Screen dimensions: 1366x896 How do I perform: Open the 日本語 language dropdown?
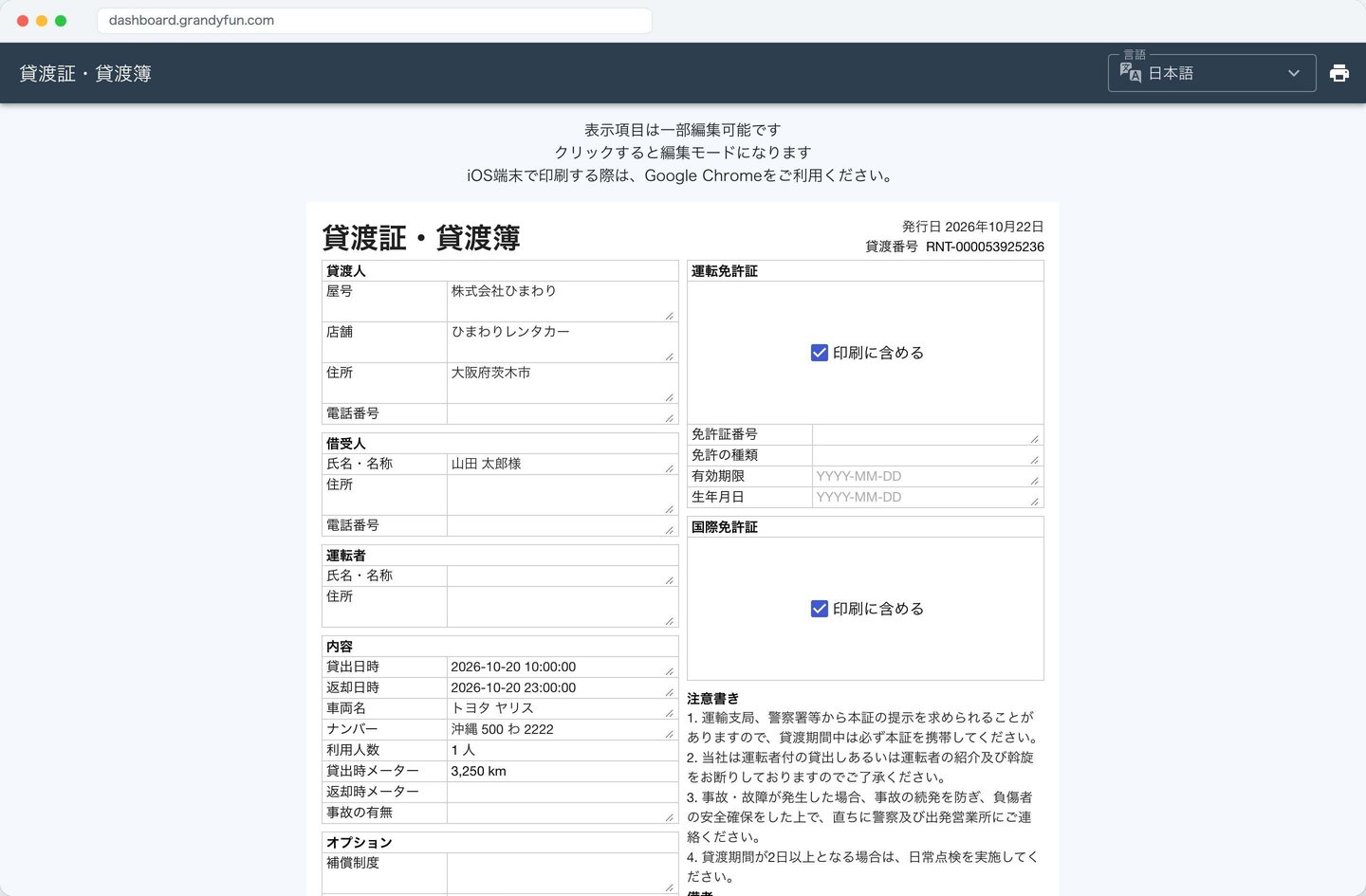(1211, 73)
